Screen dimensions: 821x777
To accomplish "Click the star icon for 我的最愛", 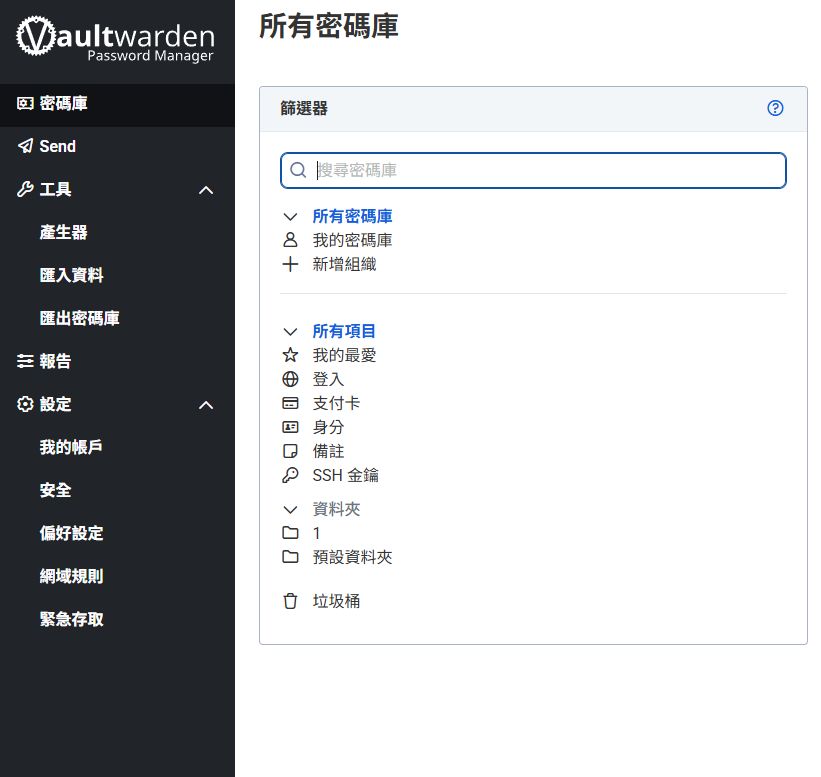I will tap(291, 355).
